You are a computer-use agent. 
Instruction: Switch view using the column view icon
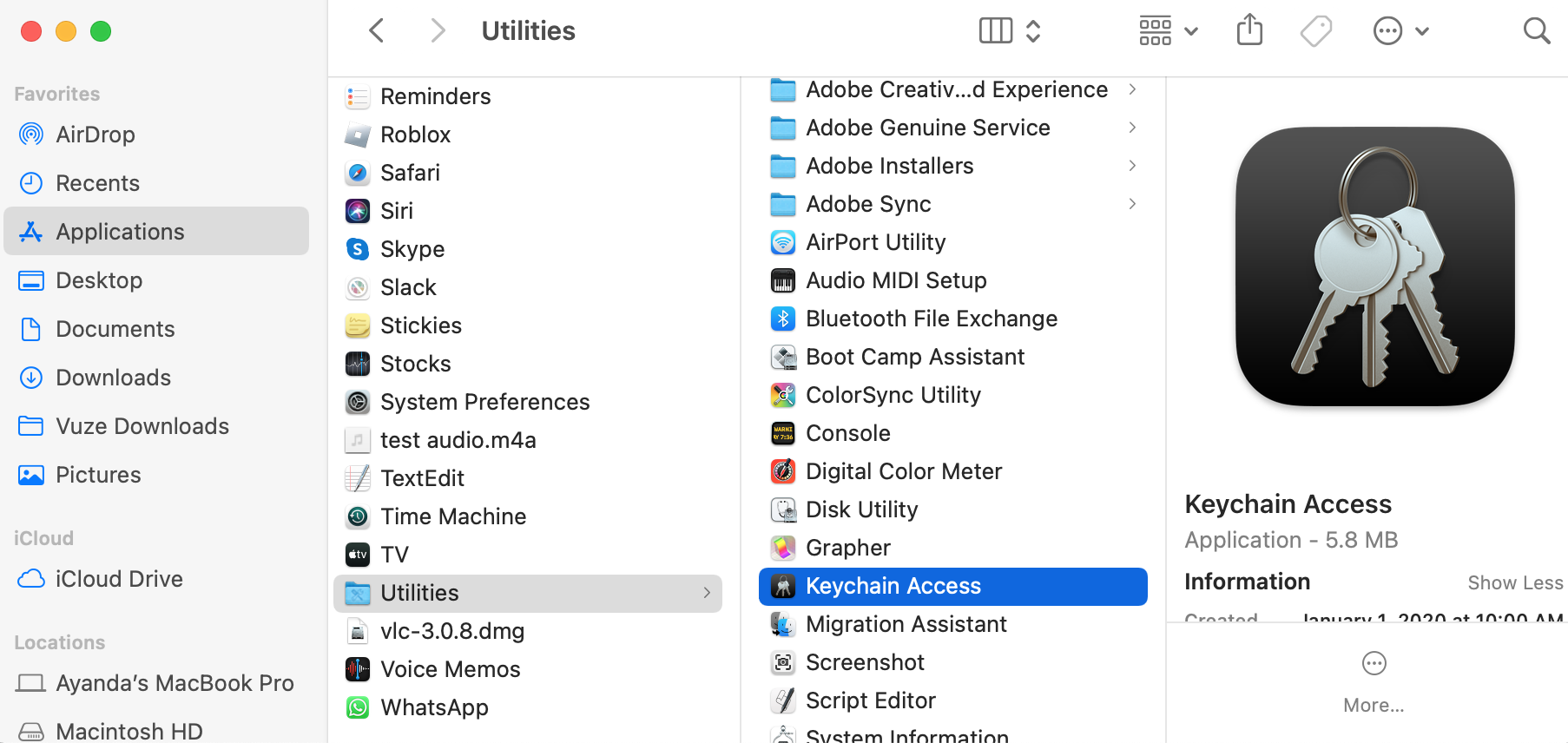point(996,31)
